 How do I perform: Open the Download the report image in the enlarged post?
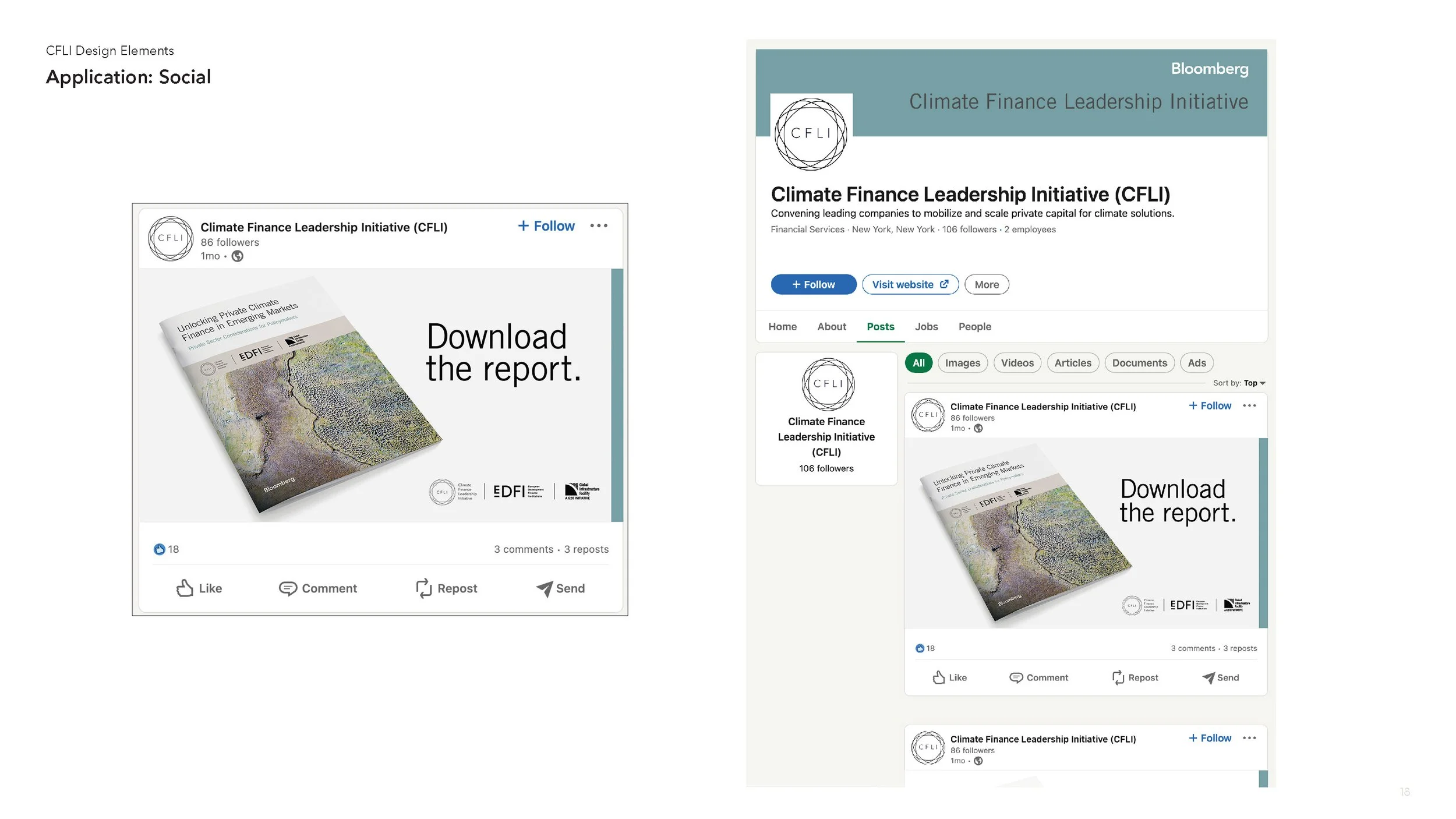coord(381,396)
